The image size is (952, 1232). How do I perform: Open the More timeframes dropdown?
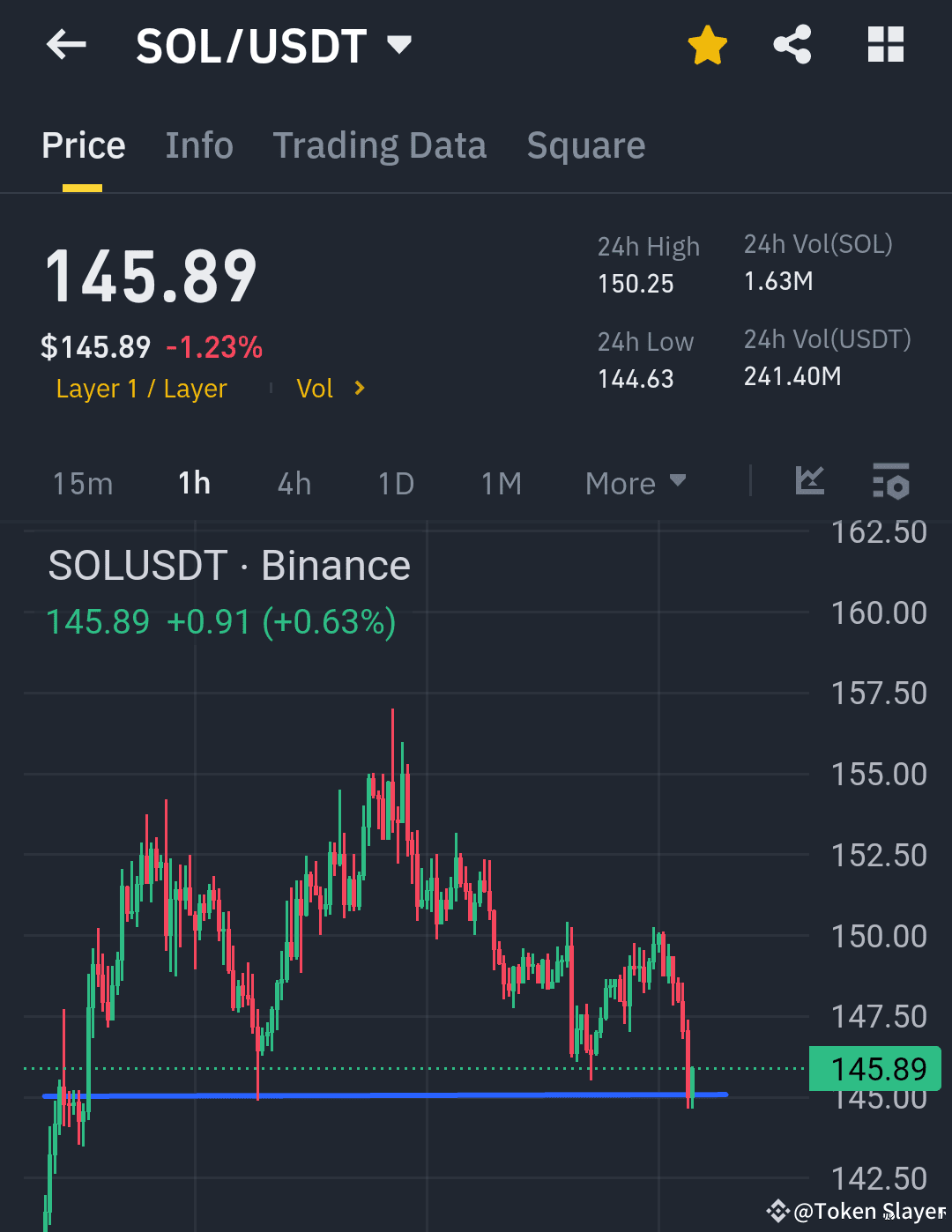[636, 483]
